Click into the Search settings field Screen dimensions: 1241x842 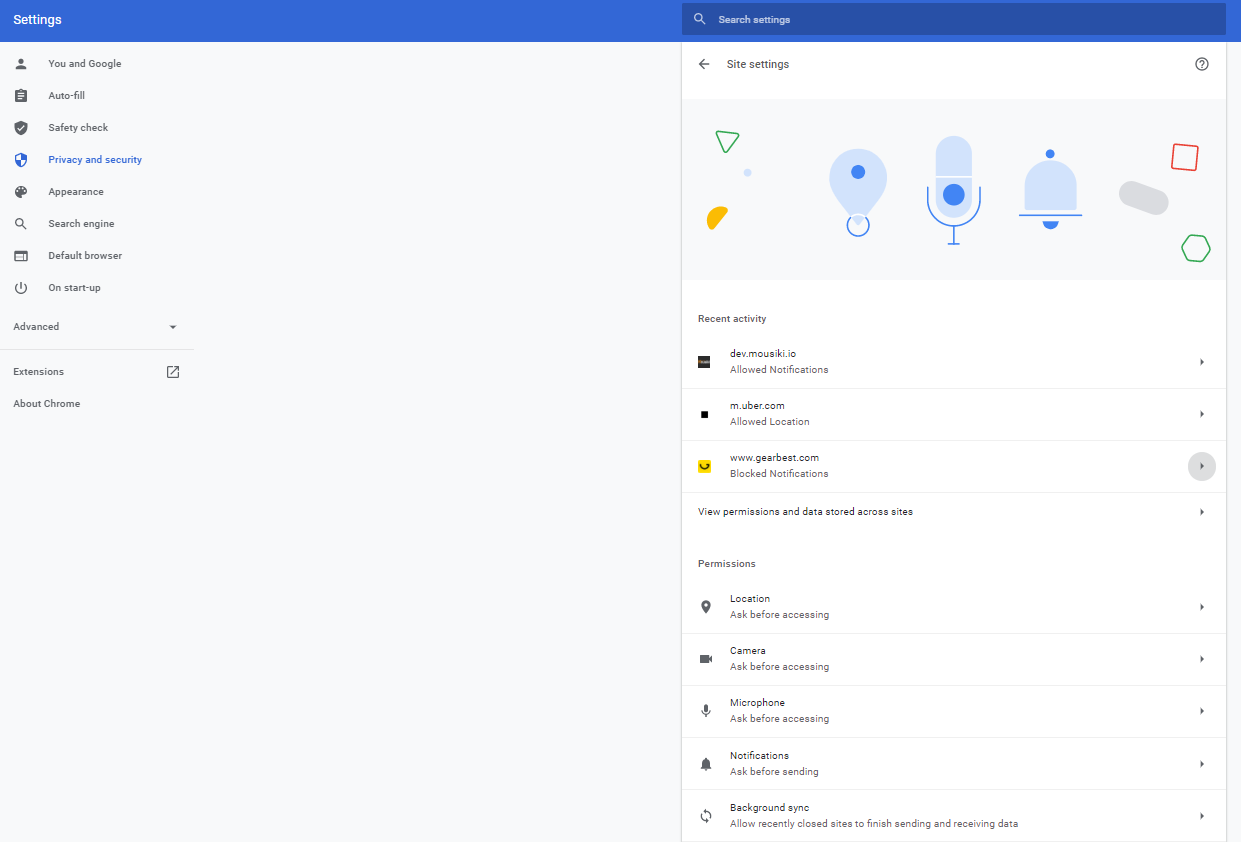click(954, 19)
